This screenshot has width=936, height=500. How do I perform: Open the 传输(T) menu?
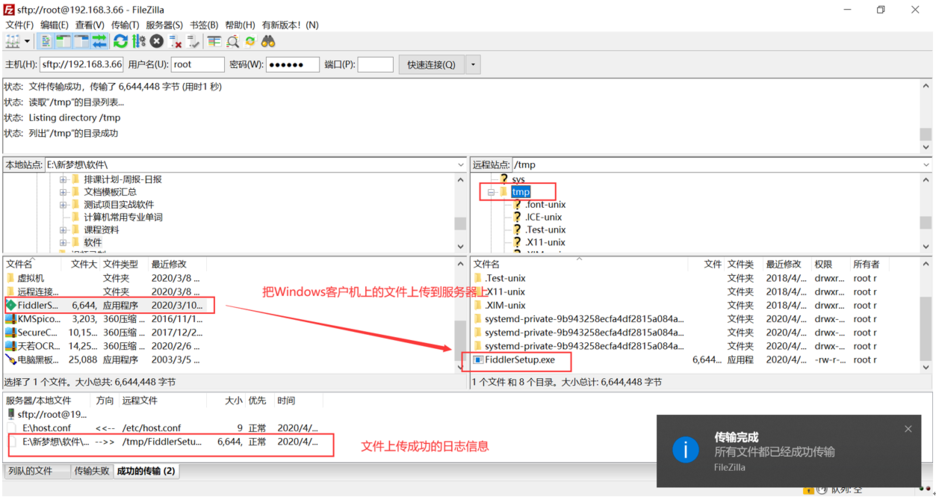[x=125, y=25]
